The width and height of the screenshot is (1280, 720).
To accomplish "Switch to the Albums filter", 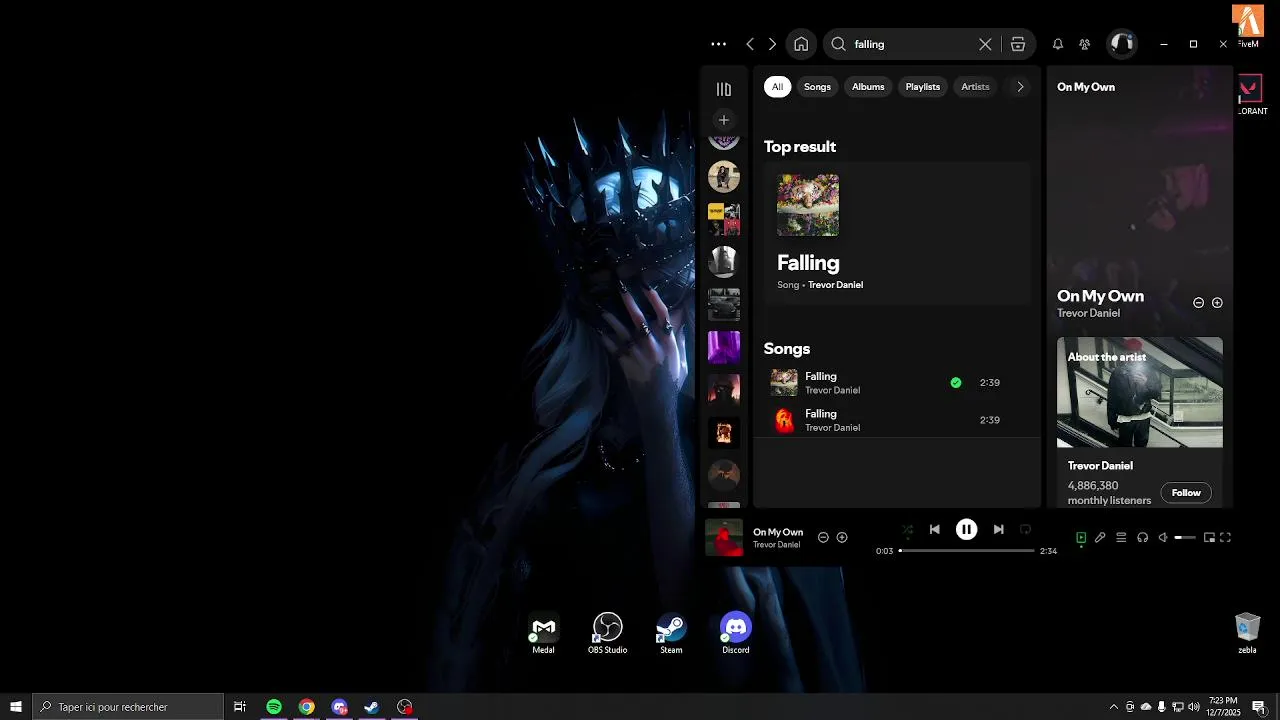I will coord(868,87).
